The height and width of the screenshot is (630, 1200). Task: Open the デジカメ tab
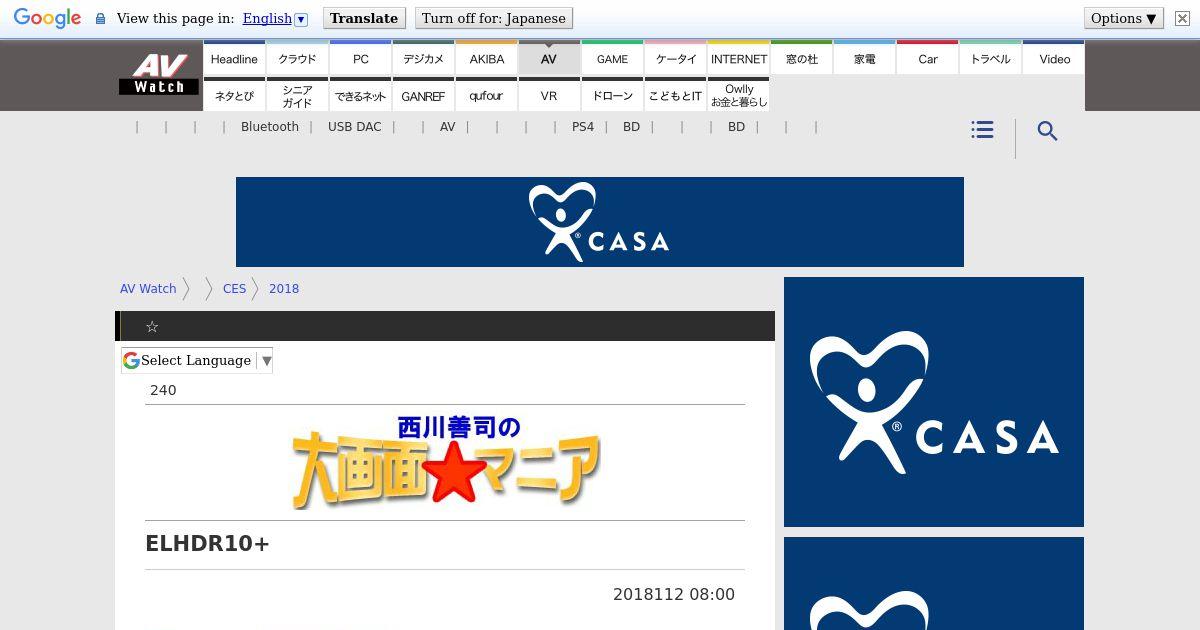coord(423,58)
